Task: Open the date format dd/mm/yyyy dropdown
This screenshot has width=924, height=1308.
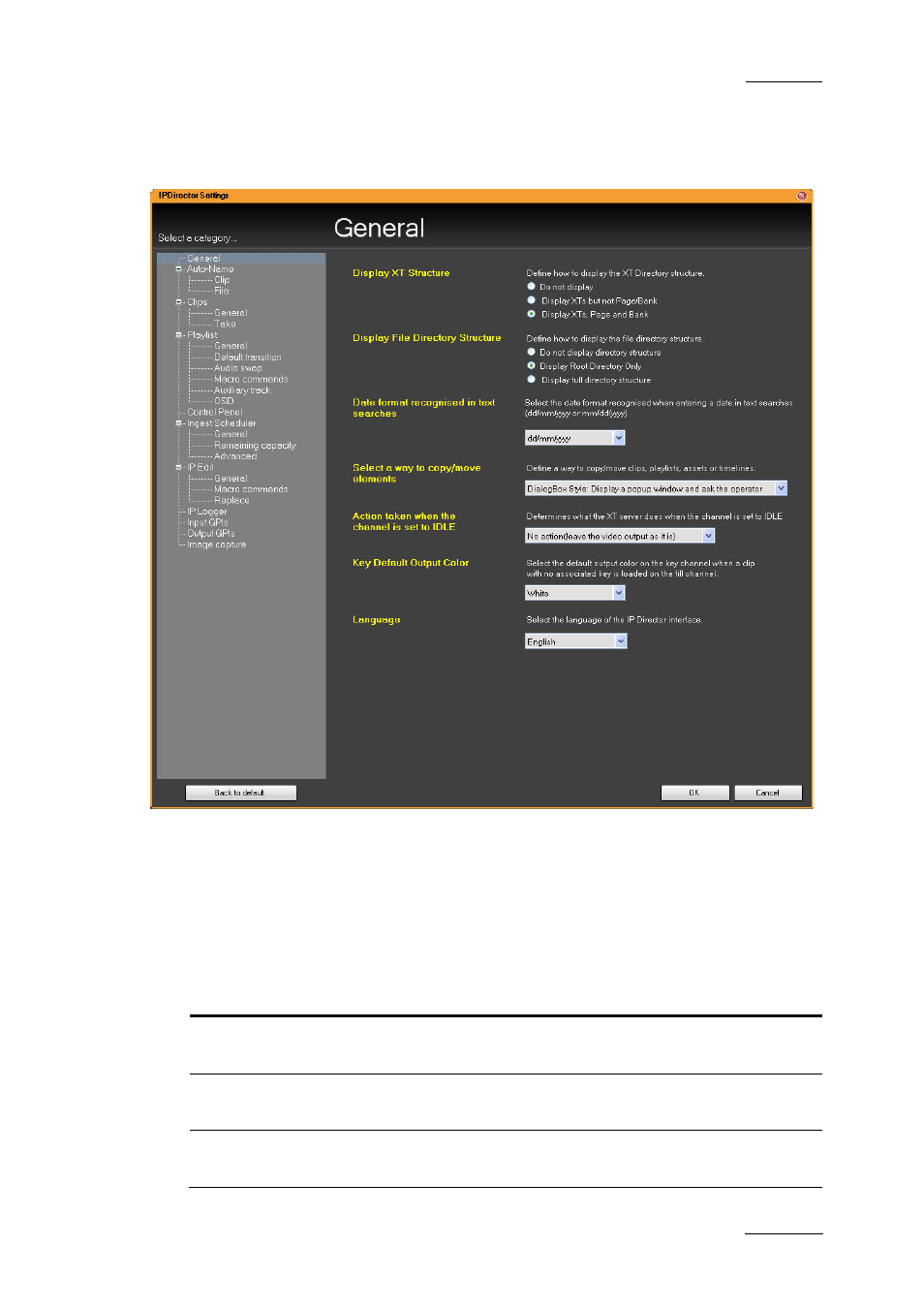Action: (575, 438)
